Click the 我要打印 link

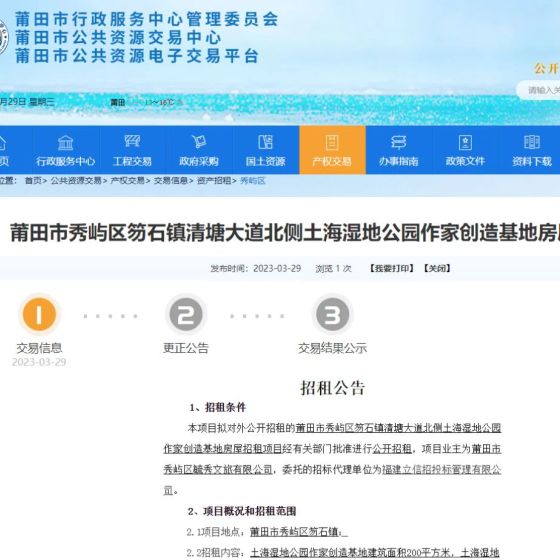tap(392, 268)
